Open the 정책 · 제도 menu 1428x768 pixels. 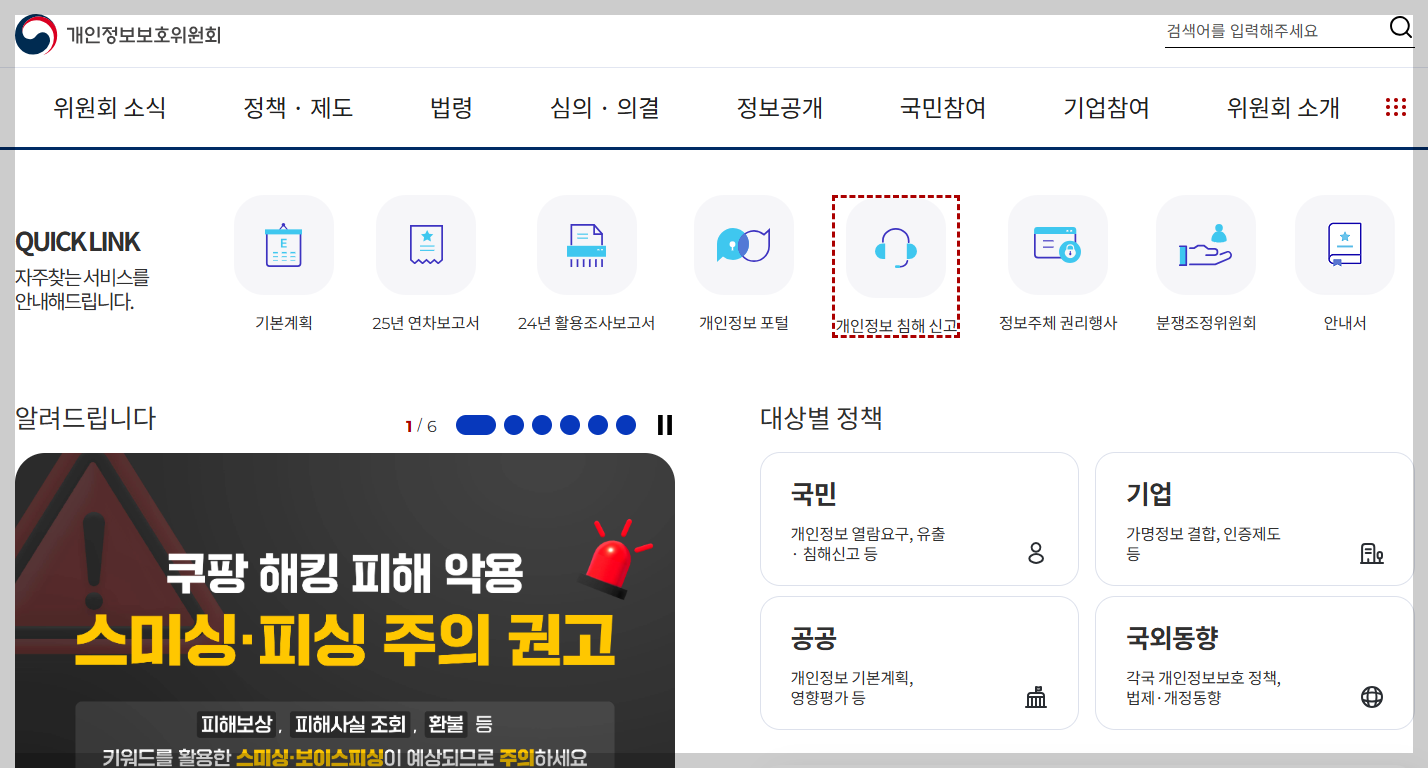pyautogui.click(x=298, y=108)
